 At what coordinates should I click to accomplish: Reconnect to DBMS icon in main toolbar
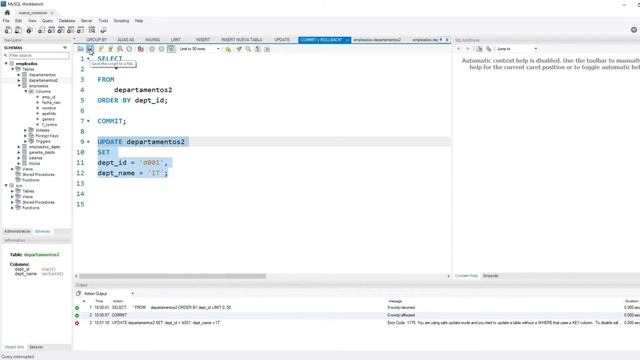pyautogui.click(x=103, y=30)
